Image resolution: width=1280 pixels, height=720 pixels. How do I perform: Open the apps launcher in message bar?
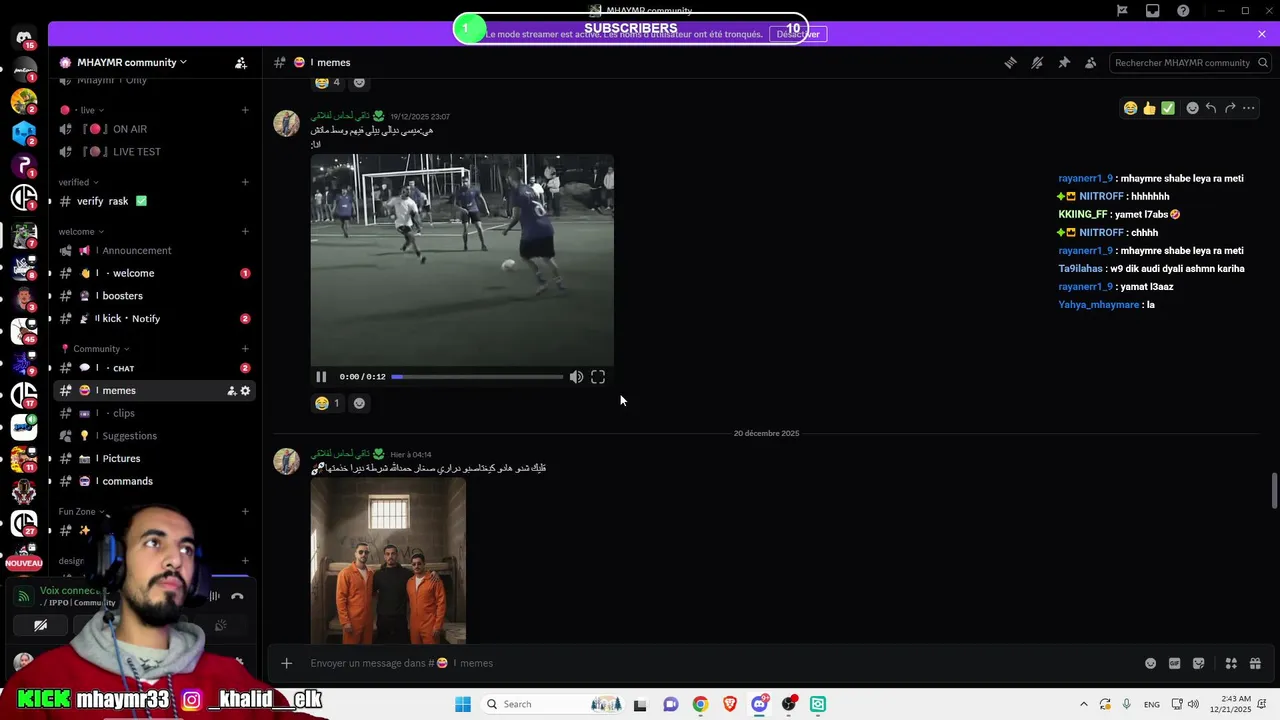point(1231,663)
